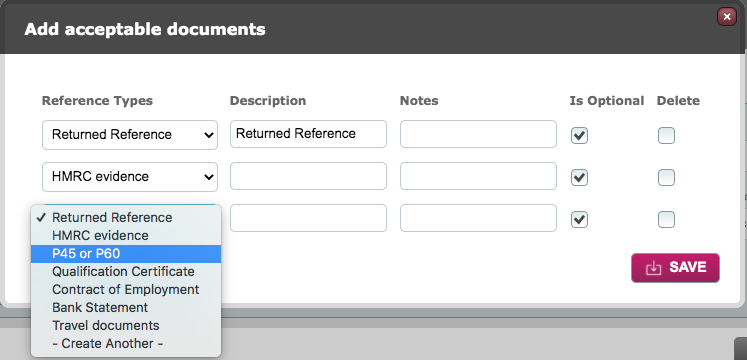Screen dimensions: 747x360
Task: Click the Notes field in HMRC evidence row
Action: pos(478,176)
